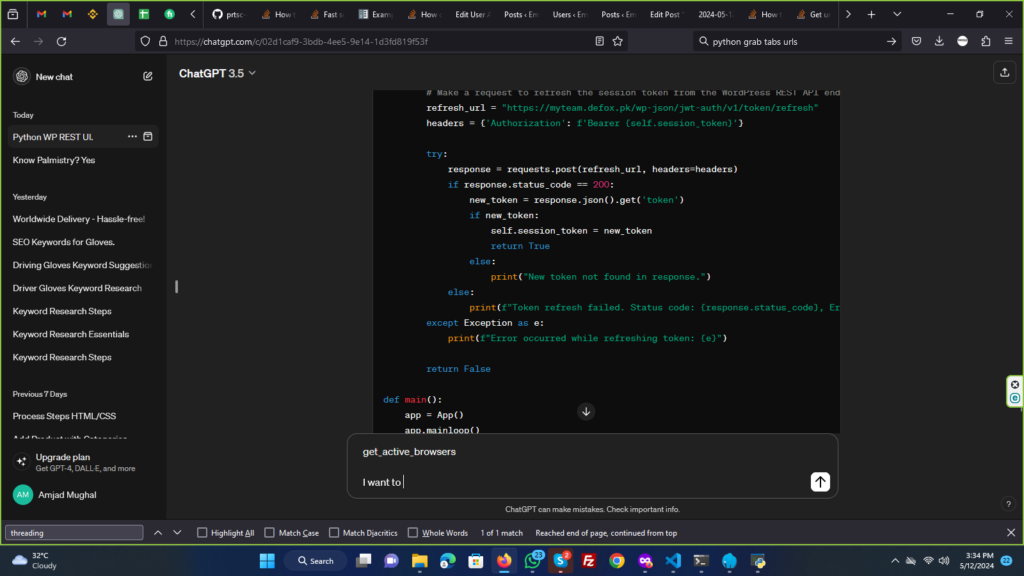
Task: Open the help question mark button
Action: pos(1008,504)
